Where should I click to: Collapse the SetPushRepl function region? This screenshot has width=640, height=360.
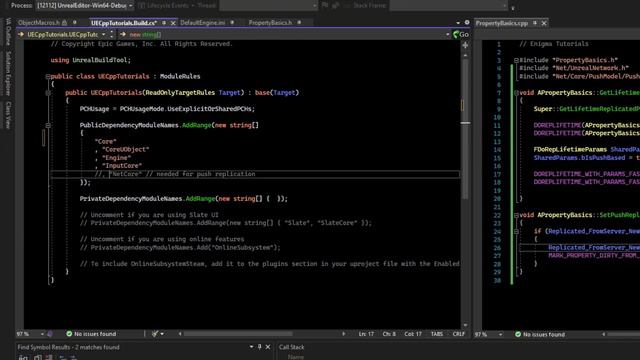(516, 215)
